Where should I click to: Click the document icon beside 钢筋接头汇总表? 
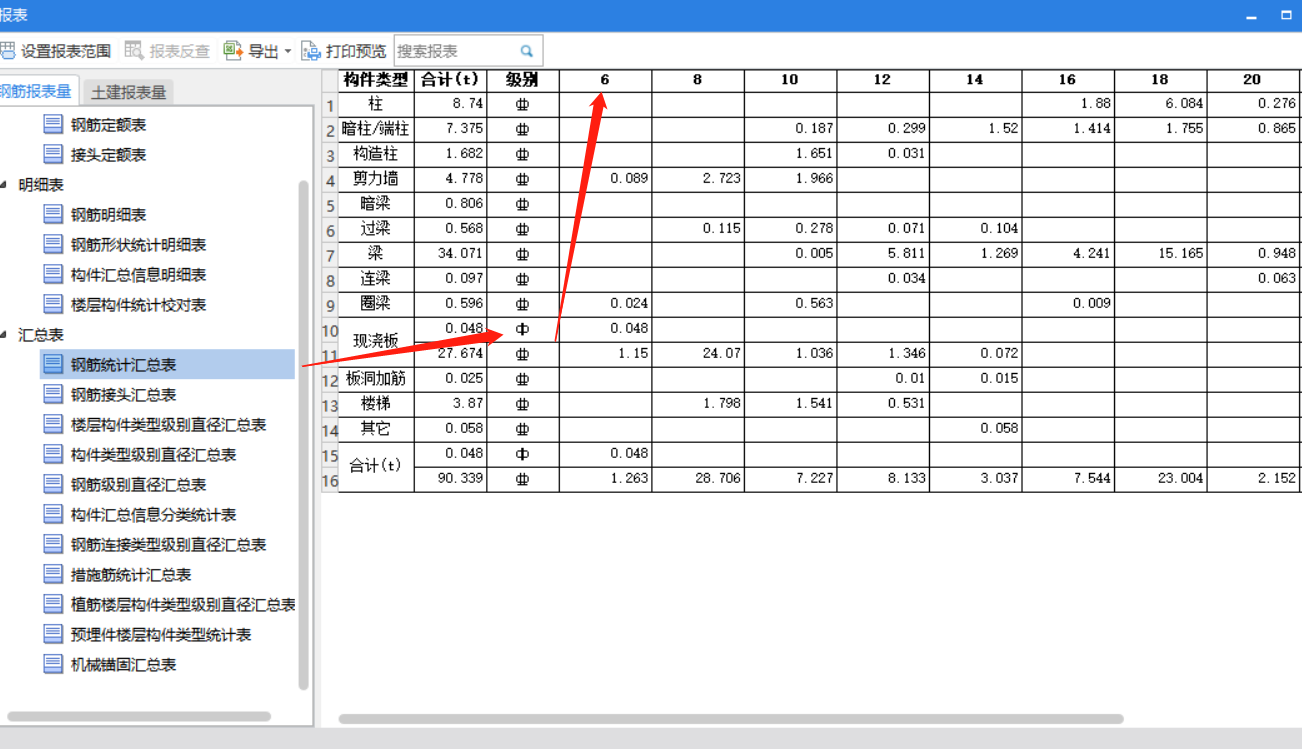pos(53,394)
